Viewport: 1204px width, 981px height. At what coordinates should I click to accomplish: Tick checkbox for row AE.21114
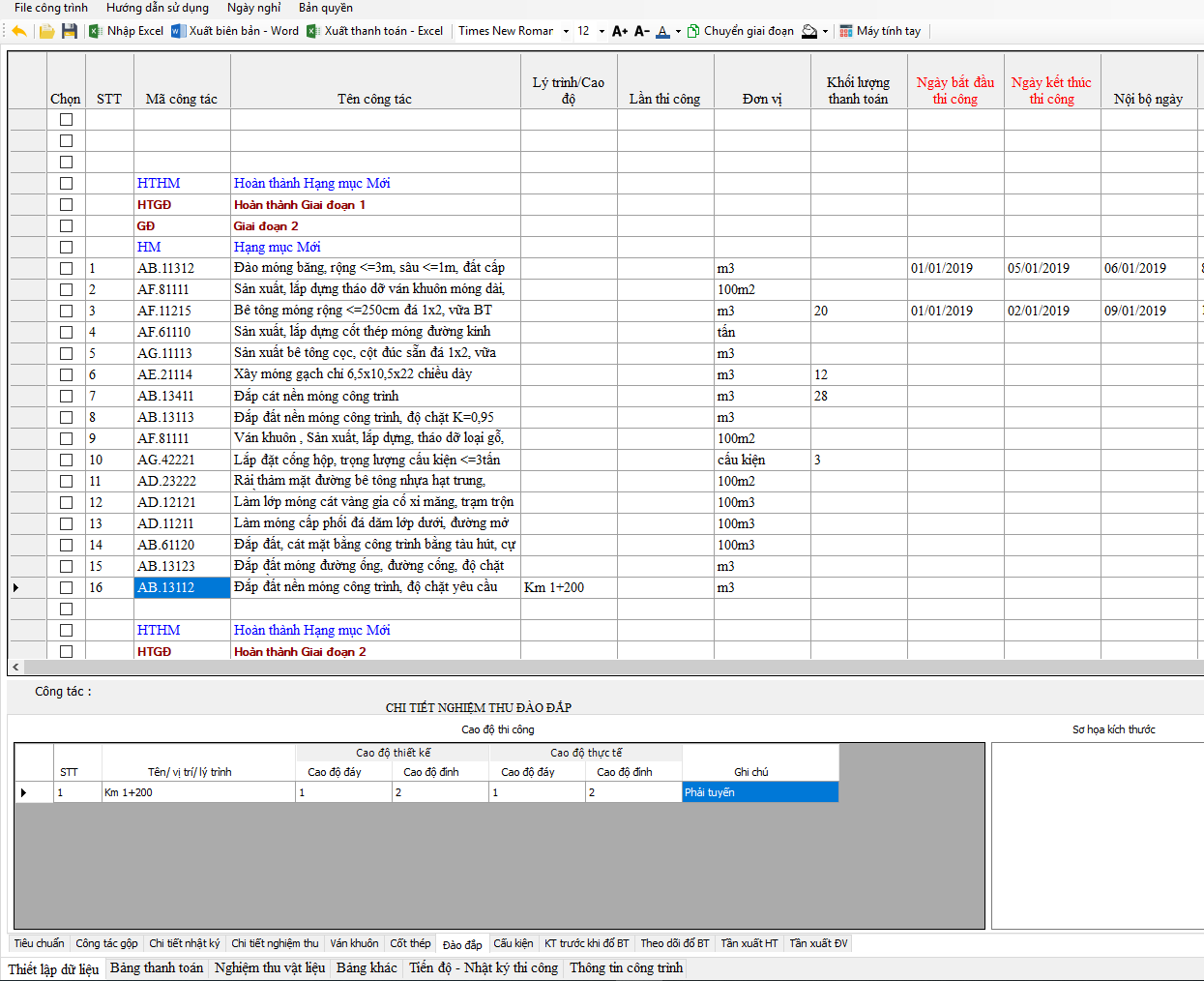(x=66, y=374)
